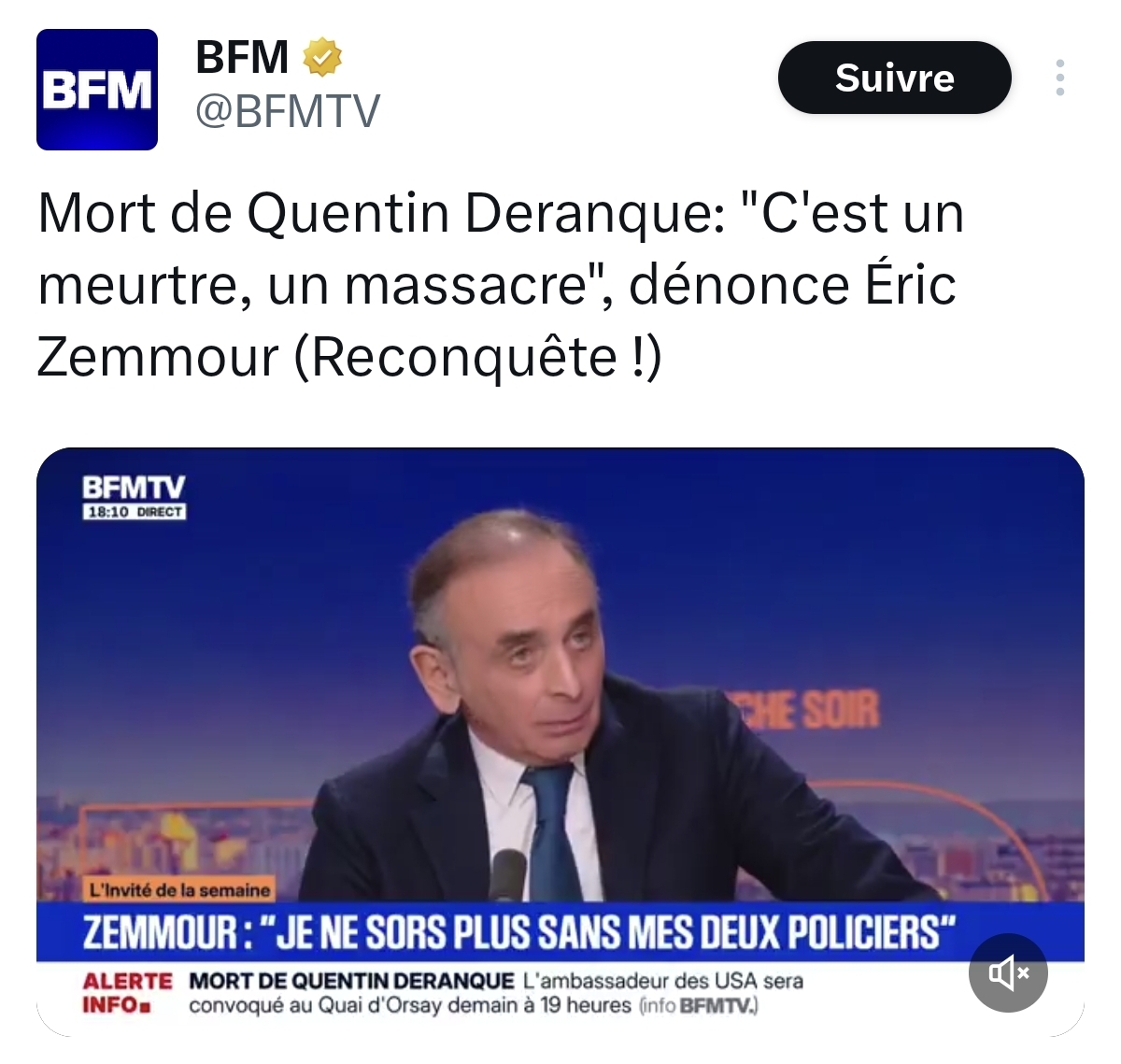1121x1064 pixels.
Task: Click the info BFMTV source tag
Action: pyautogui.click(x=700, y=1006)
